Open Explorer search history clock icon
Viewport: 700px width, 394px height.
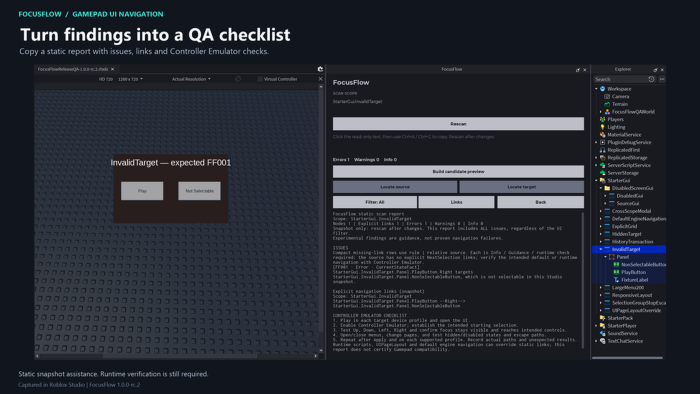coord(651,79)
